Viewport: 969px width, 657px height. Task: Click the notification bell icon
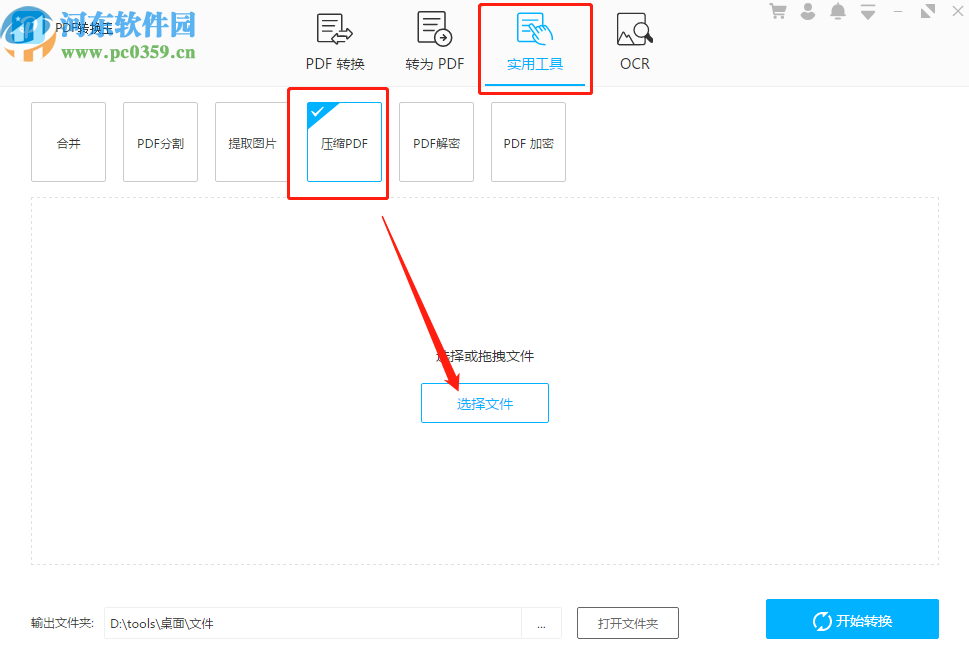tap(837, 11)
